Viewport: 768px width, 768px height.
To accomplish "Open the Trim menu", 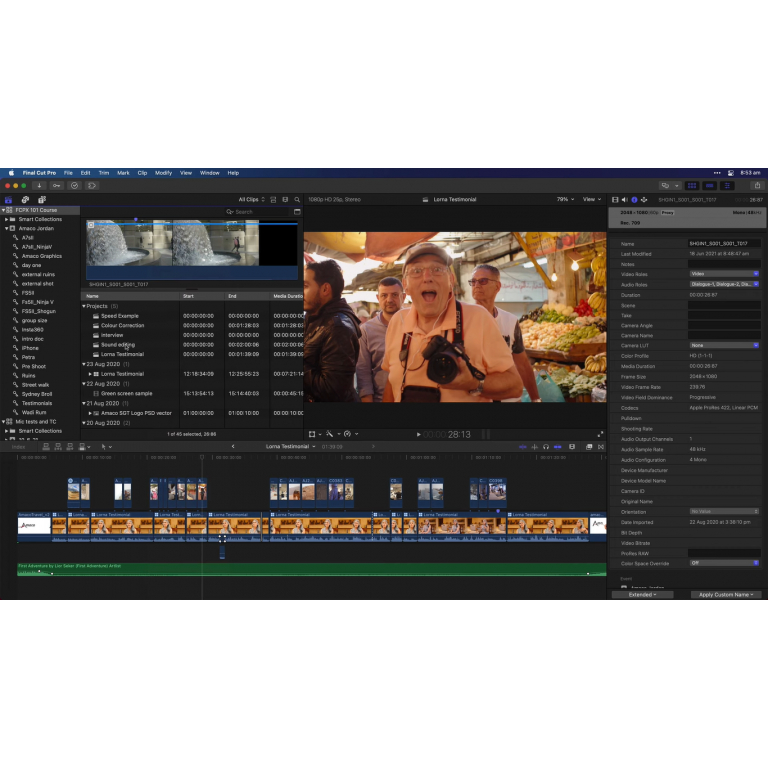I will pos(104,173).
